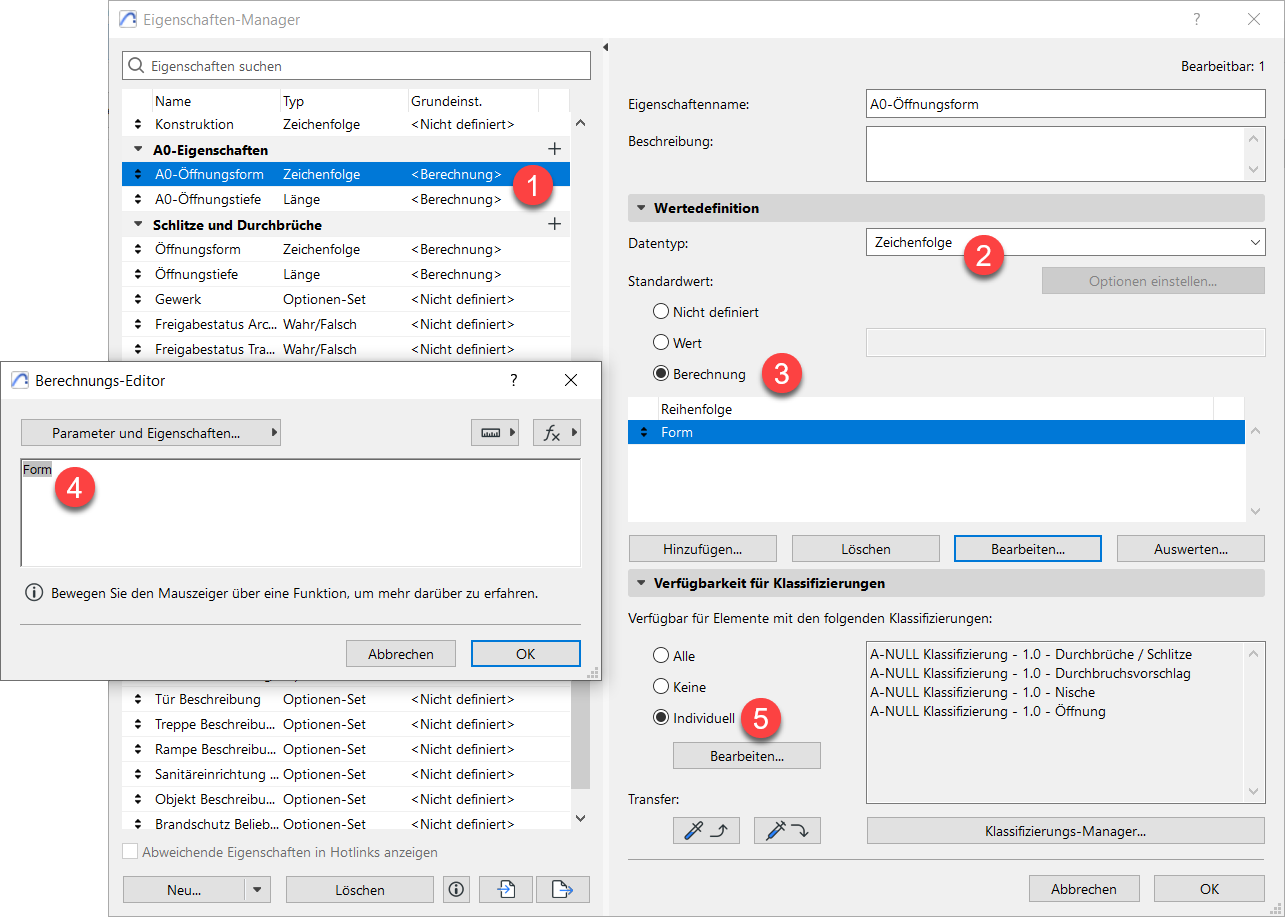Select the Wert radio button
1285x917 pixels.
tap(661, 343)
